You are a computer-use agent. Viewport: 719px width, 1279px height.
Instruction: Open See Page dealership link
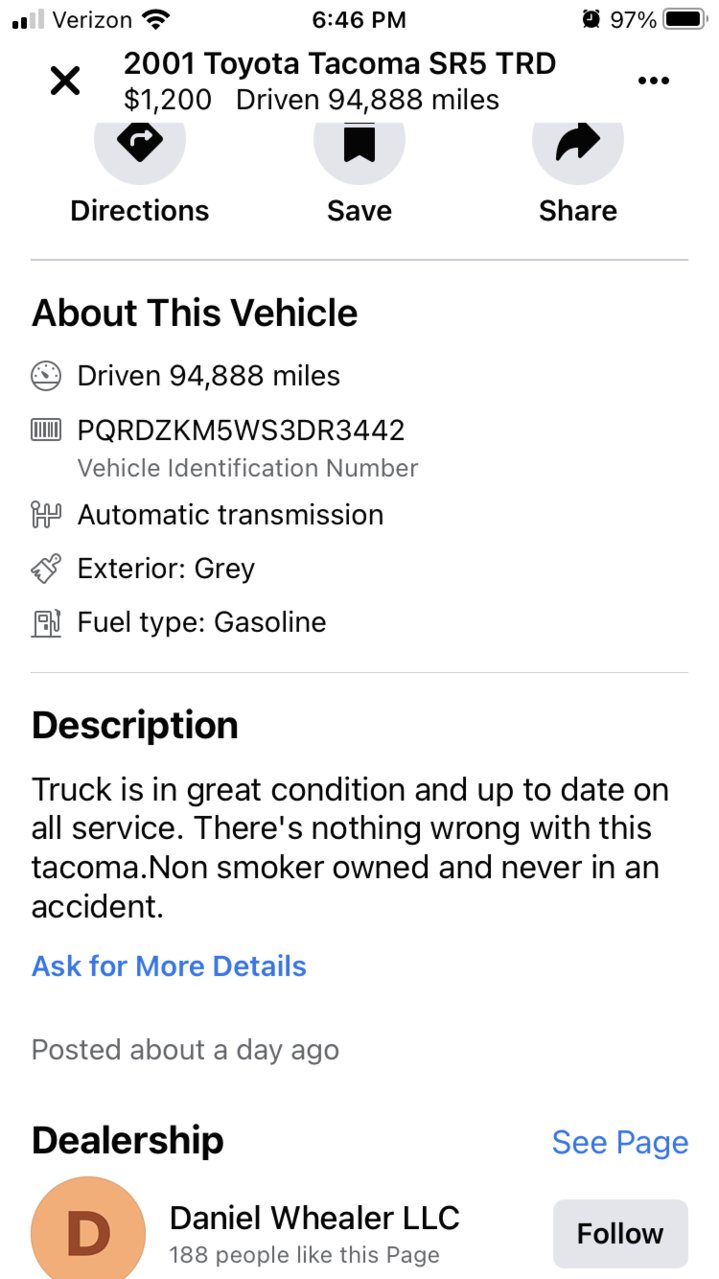tap(620, 1142)
